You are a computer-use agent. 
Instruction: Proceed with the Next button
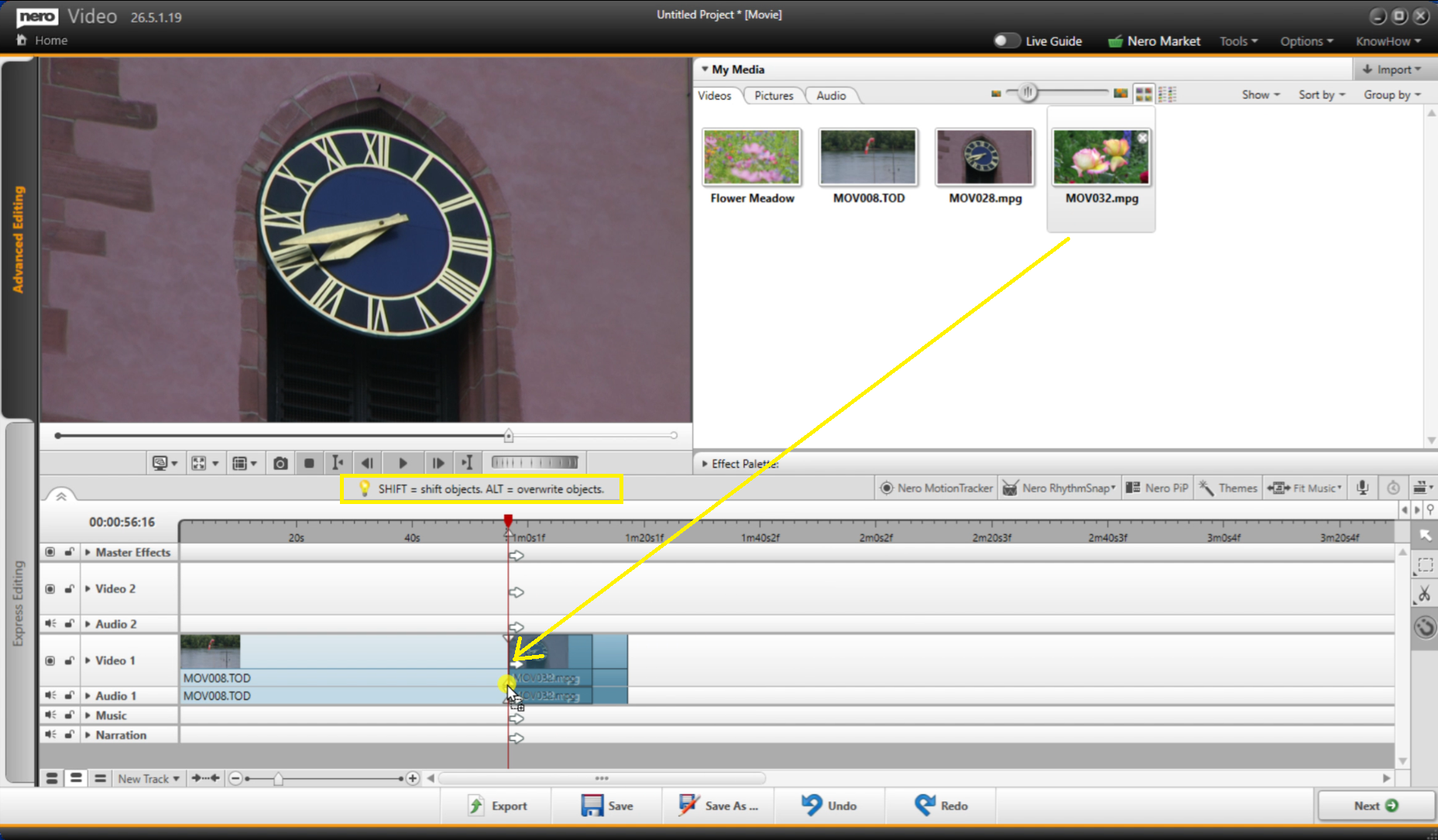[1376, 806]
